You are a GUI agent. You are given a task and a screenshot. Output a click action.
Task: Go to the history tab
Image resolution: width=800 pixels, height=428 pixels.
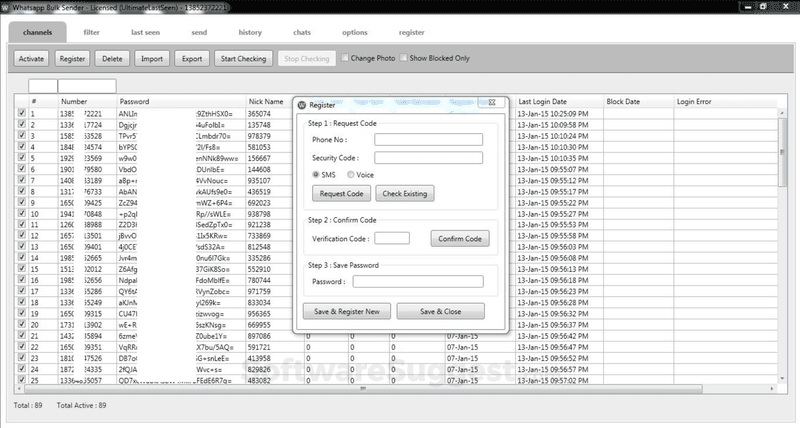point(250,33)
